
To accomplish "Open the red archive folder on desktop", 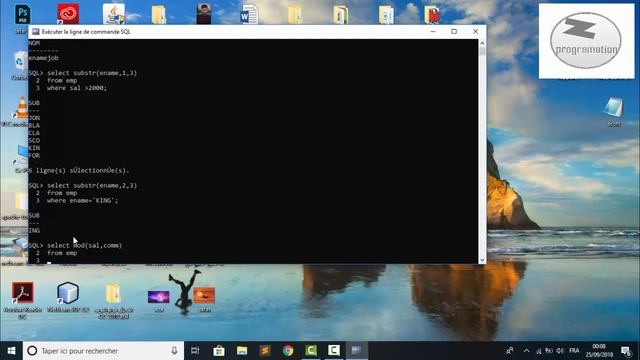I will (431, 15).
